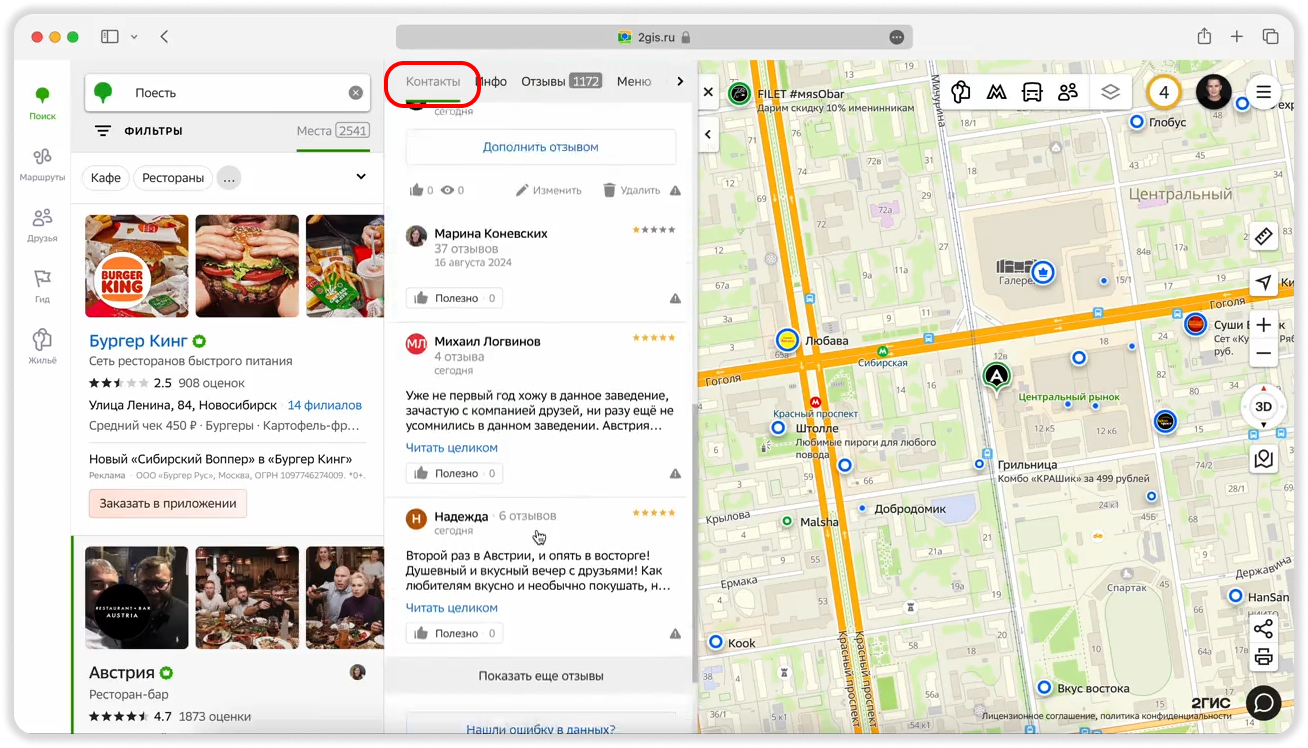
Task: Edit my review via Изменить
Action: [x=548, y=190]
